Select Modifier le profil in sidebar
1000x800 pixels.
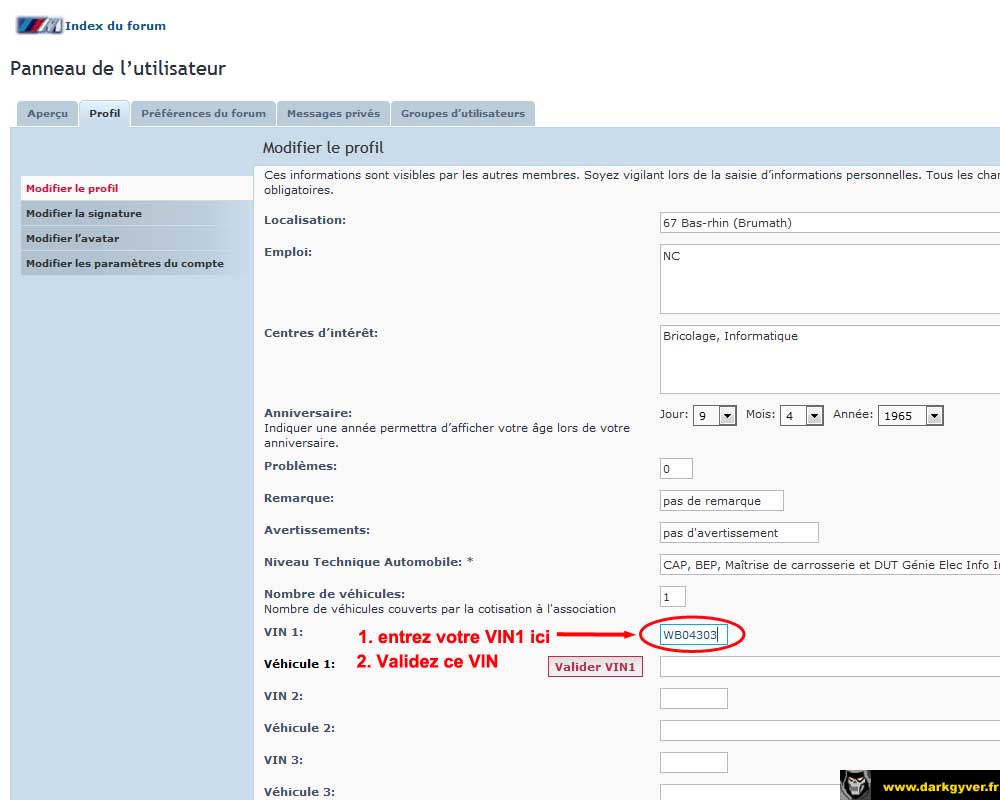136,188
